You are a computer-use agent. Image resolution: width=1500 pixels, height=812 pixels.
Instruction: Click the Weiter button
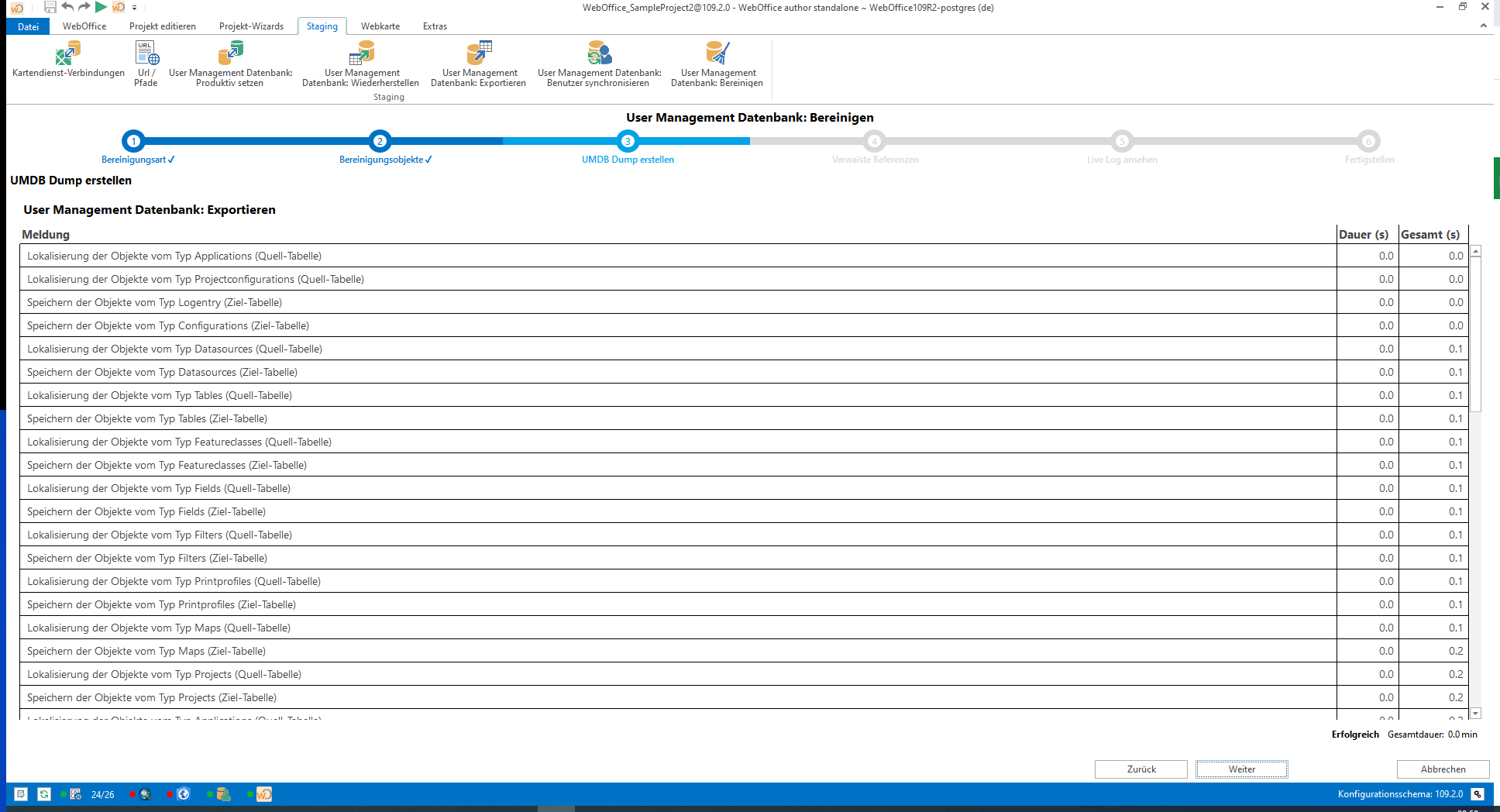pos(1241,769)
